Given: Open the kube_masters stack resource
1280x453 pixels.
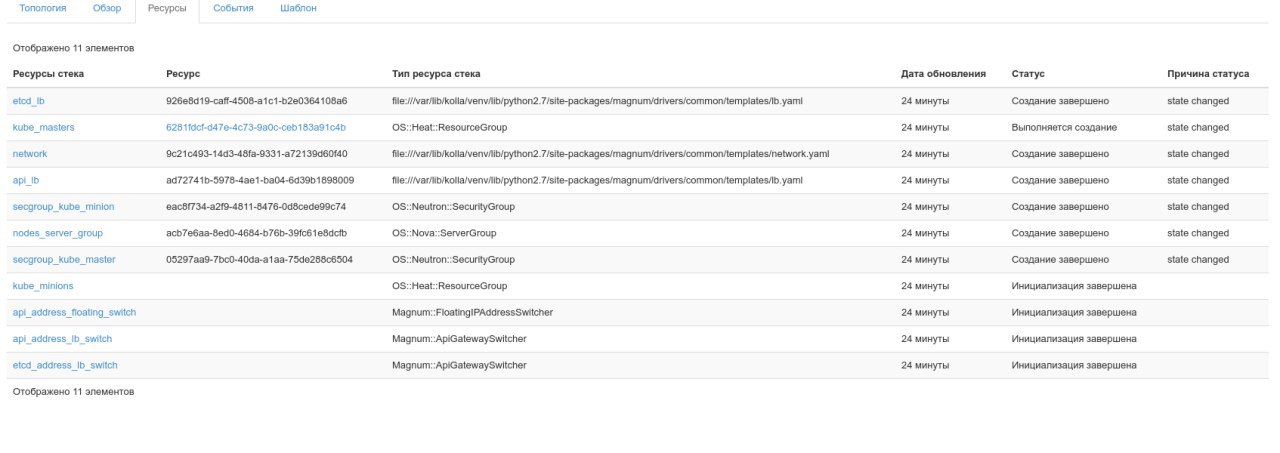Looking at the screenshot, I should click(43, 128).
